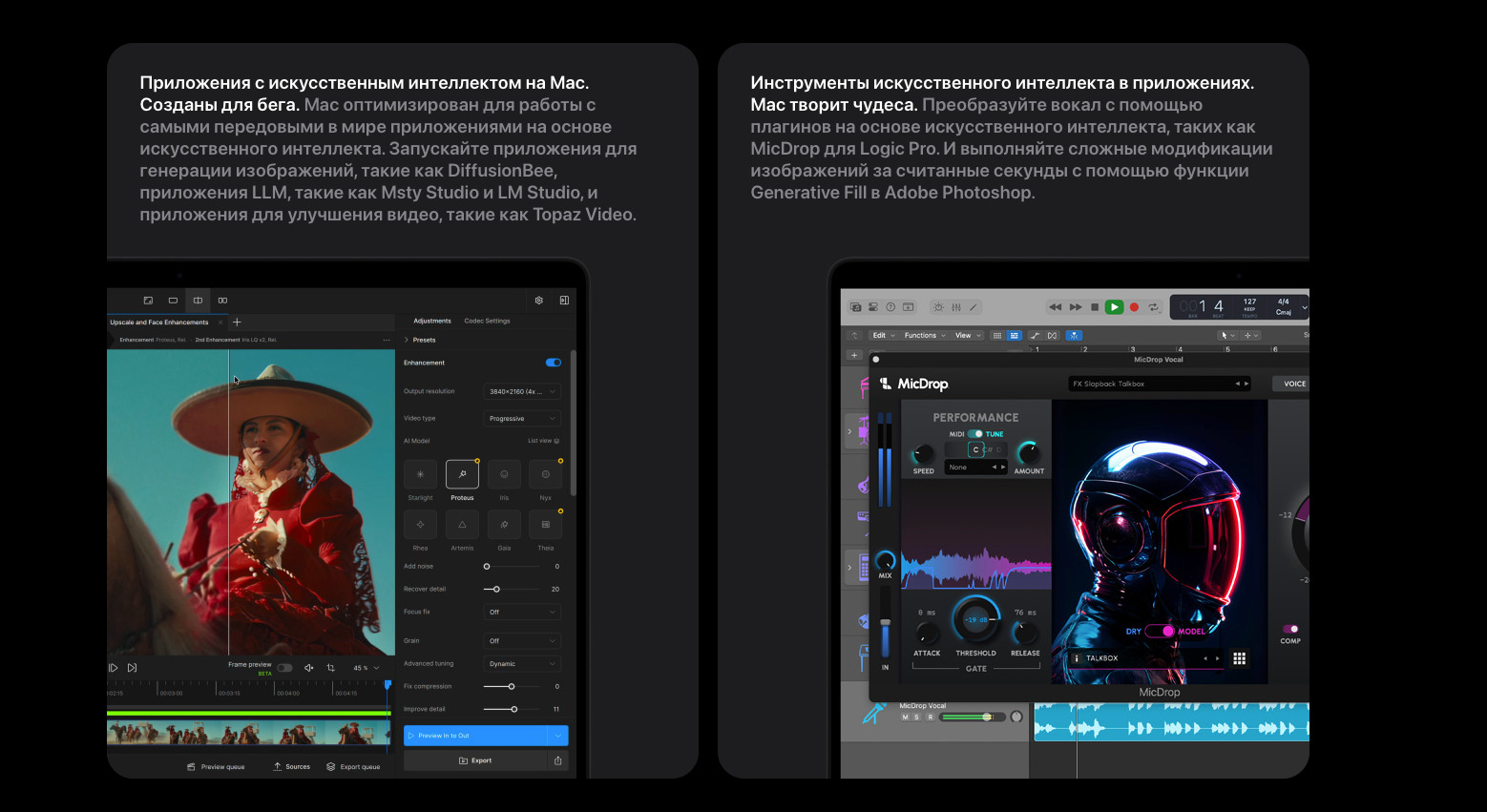This screenshot has width=1487, height=812.
Task: Open Topaz settings gear icon
Action: click(x=539, y=301)
